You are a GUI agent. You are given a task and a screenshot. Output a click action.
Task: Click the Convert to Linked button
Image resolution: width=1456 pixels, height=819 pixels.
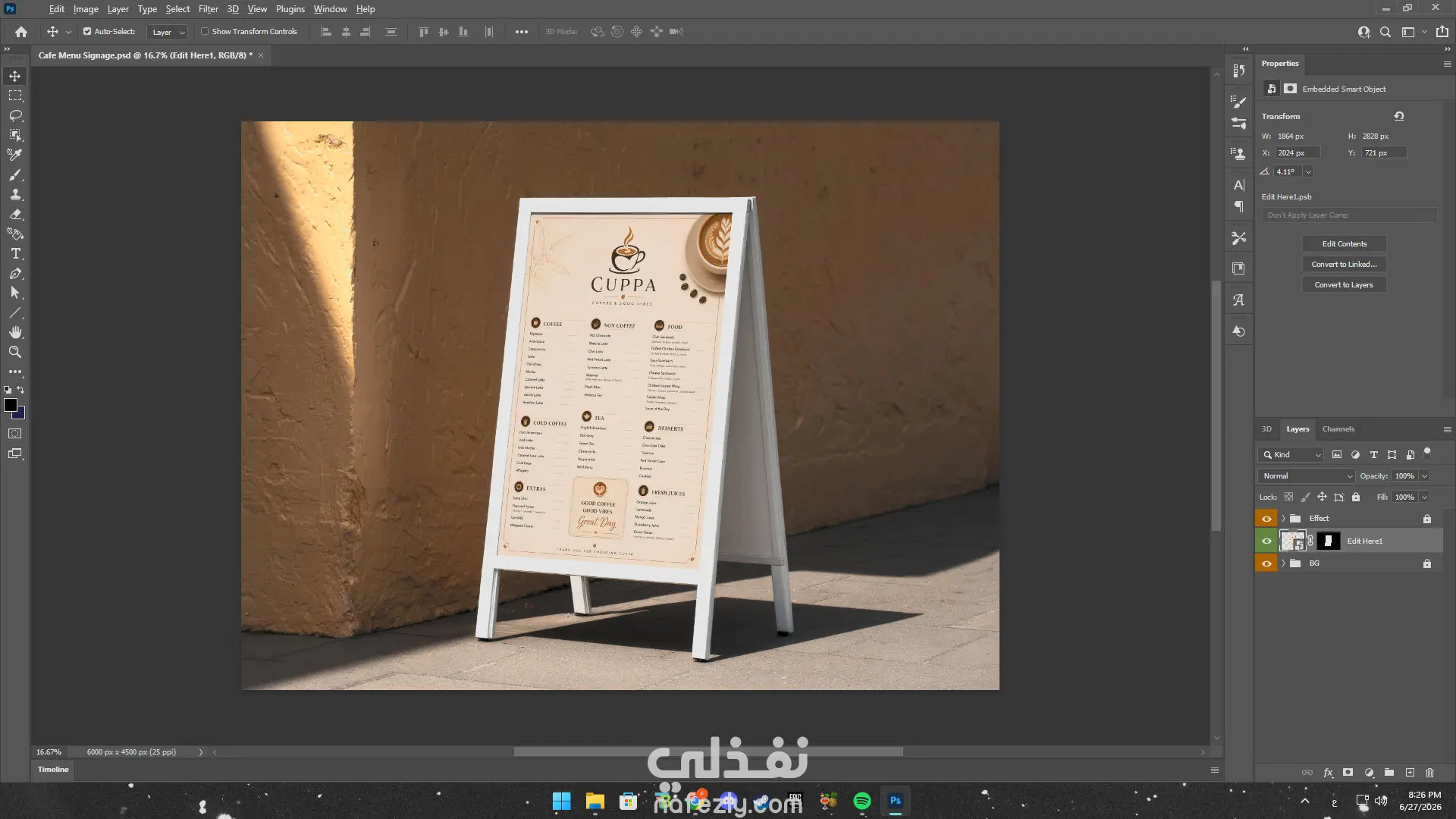1345,265
